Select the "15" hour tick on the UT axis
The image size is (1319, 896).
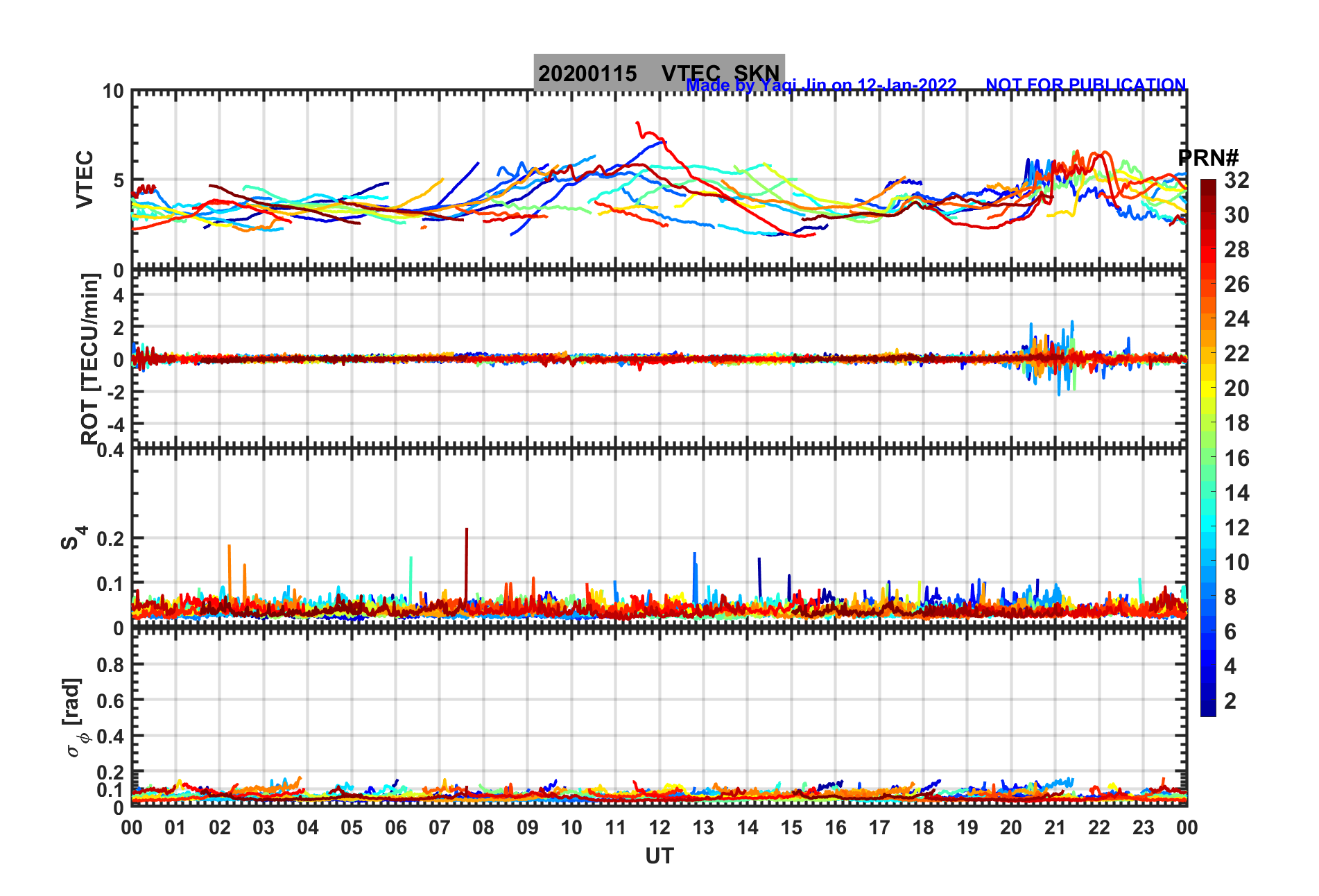pos(791,827)
